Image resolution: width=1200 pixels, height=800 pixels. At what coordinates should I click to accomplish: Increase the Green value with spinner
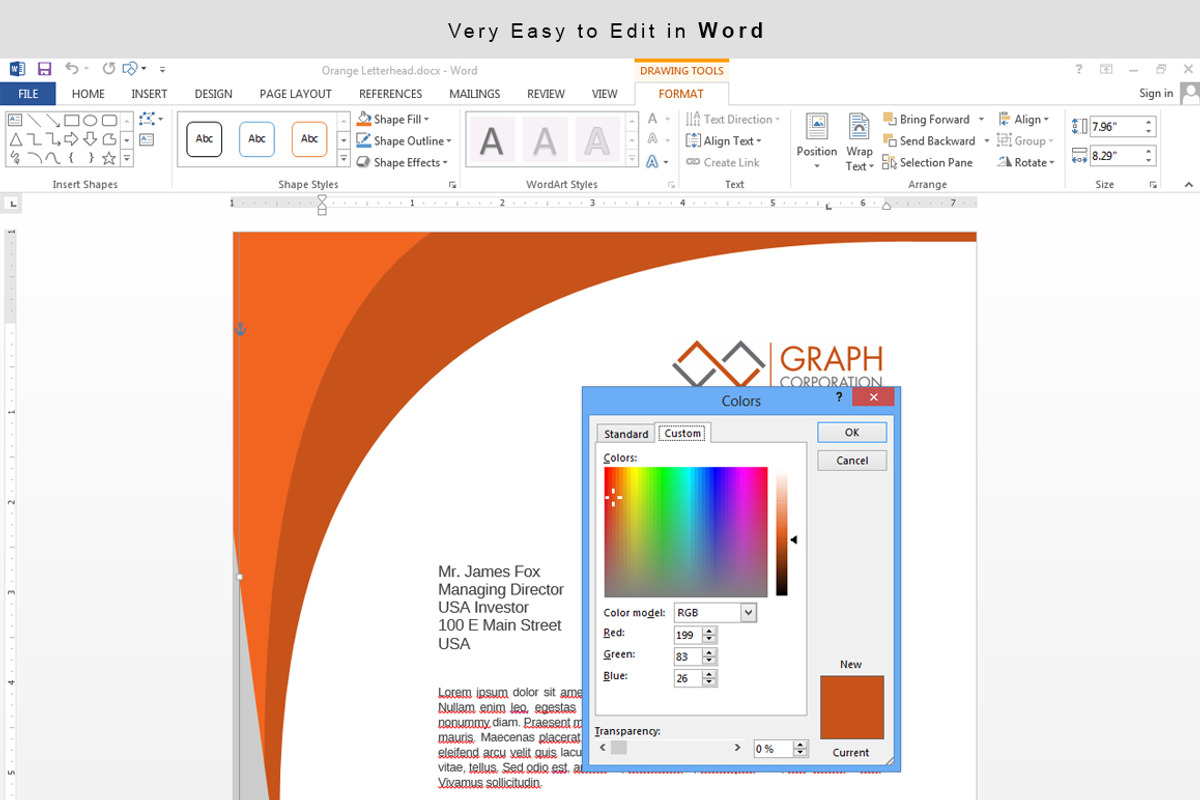710,652
